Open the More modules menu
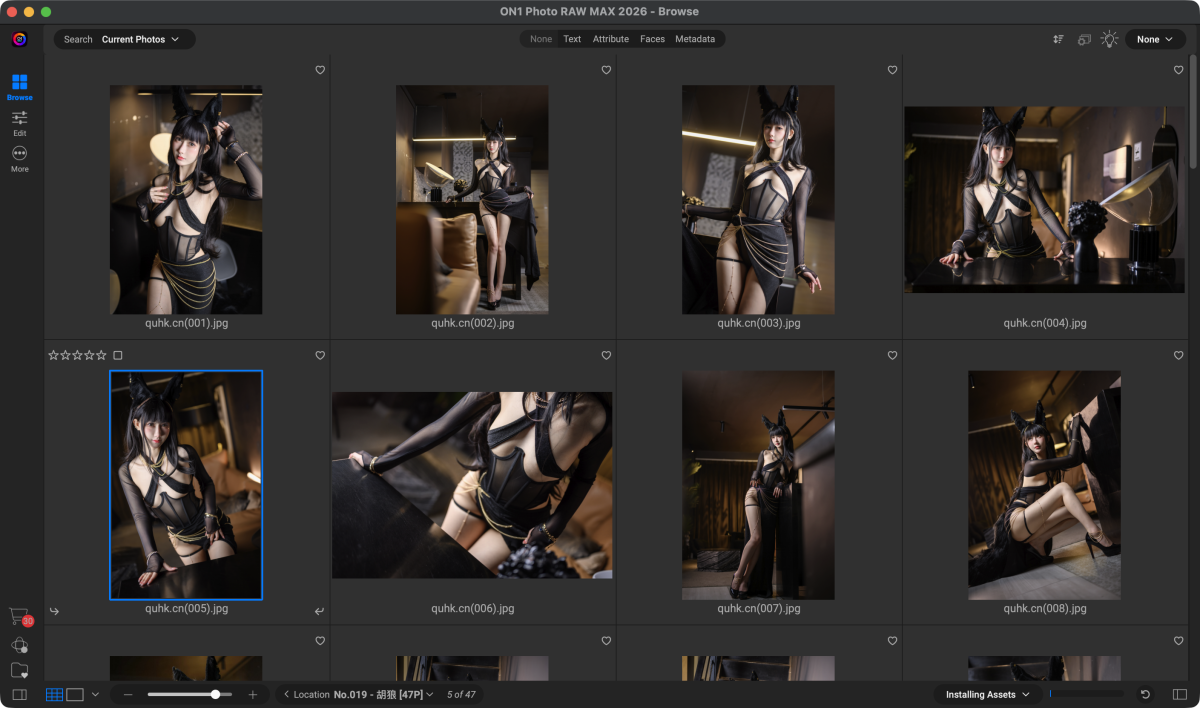The width and height of the screenshot is (1200, 708). coord(19,158)
